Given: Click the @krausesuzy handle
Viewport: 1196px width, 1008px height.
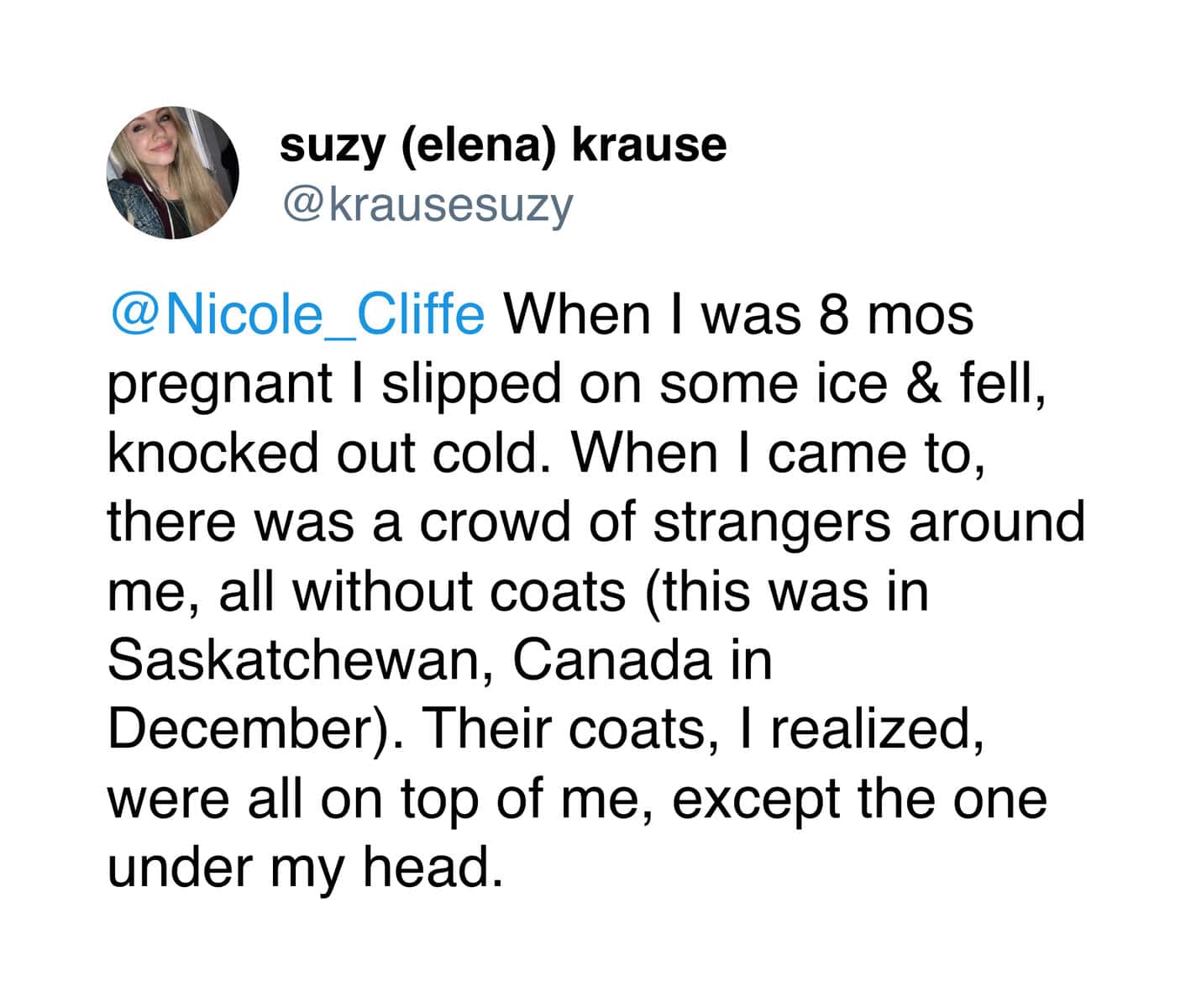Looking at the screenshot, I should pyautogui.click(x=427, y=203).
